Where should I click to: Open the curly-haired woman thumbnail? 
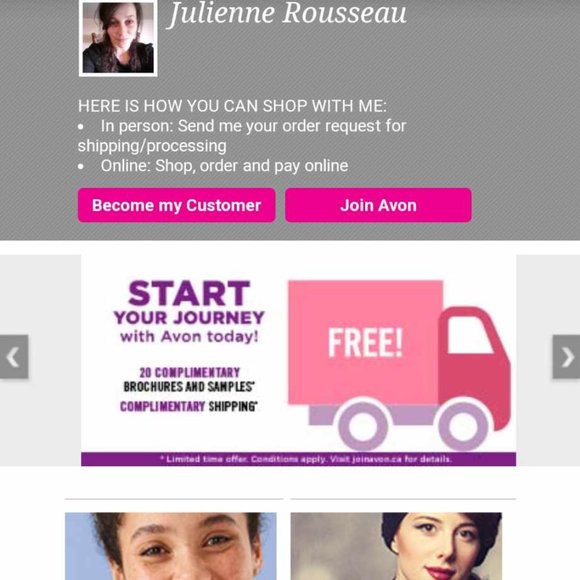tap(171, 546)
